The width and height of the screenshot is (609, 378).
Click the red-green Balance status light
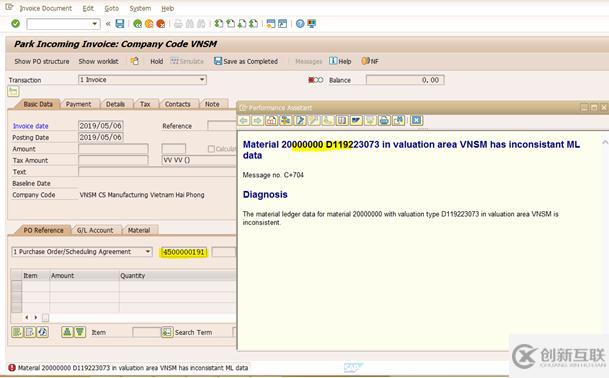coord(315,80)
